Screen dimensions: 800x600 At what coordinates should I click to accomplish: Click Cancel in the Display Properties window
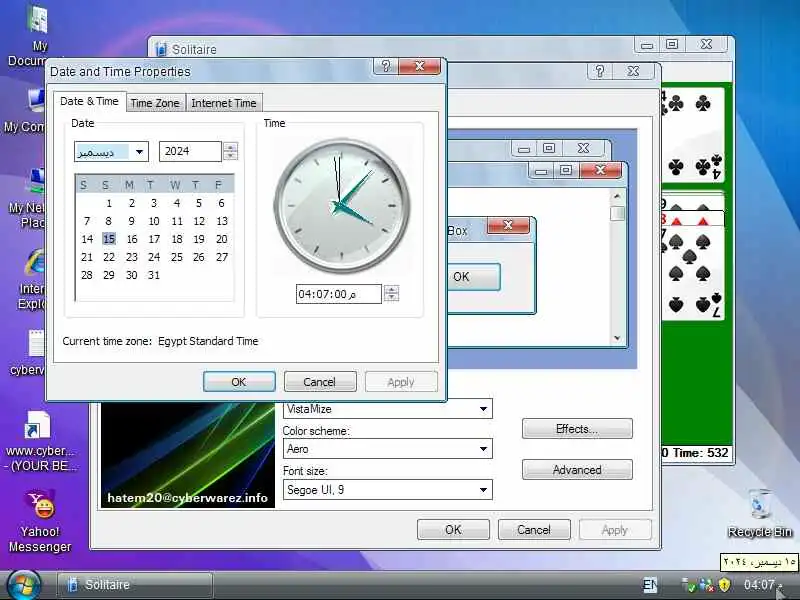coord(534,530)
